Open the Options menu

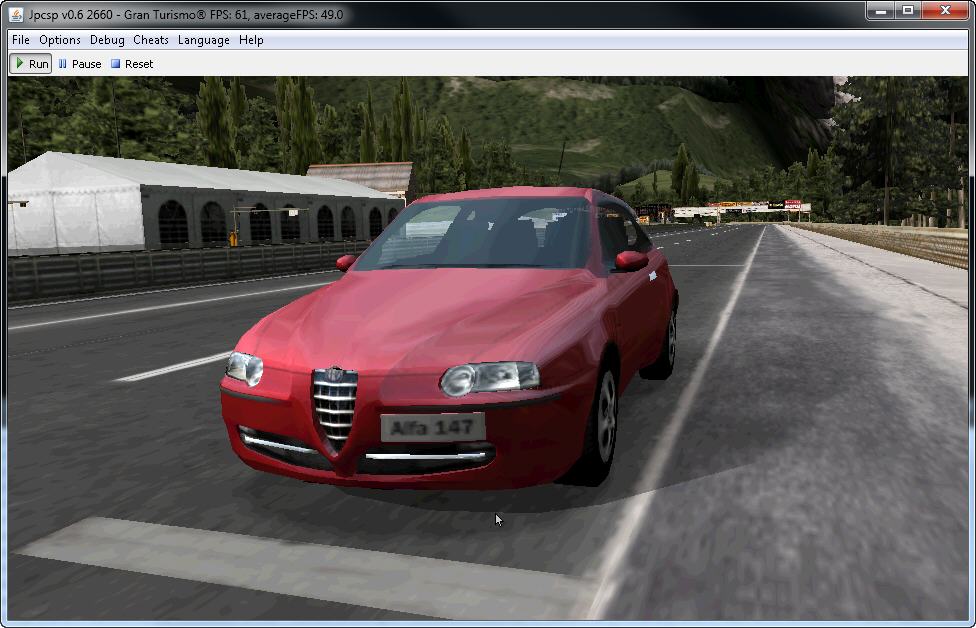[60, 40]
